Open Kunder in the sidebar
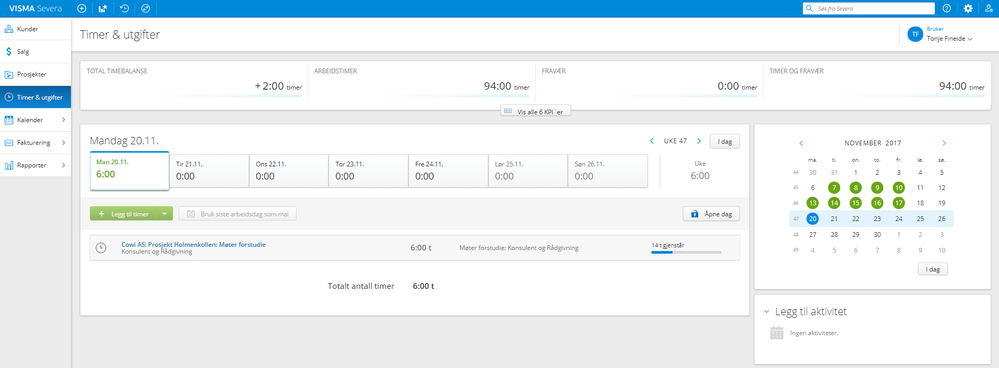The image size is (999, 368). tap(36, 29)
